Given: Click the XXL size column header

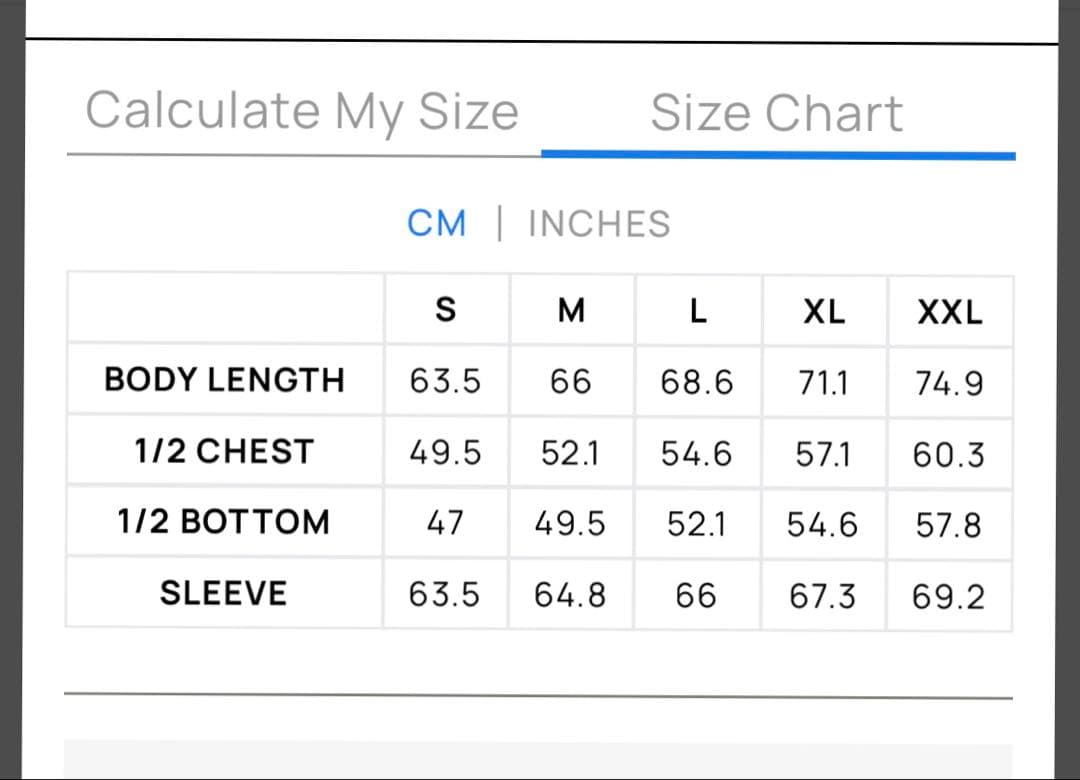Looking at the screenshot, I should point(950,312).
